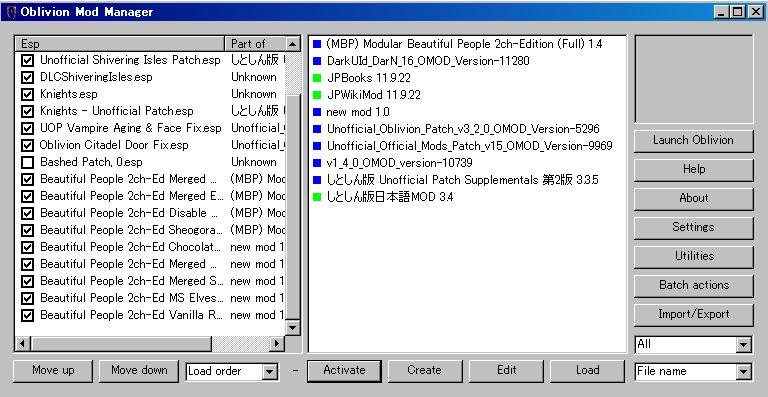Click the blue square beside しとしん版 Unofficial Patch Supplementals
This screenshot has width=768, height=397.
coord(317,180)
